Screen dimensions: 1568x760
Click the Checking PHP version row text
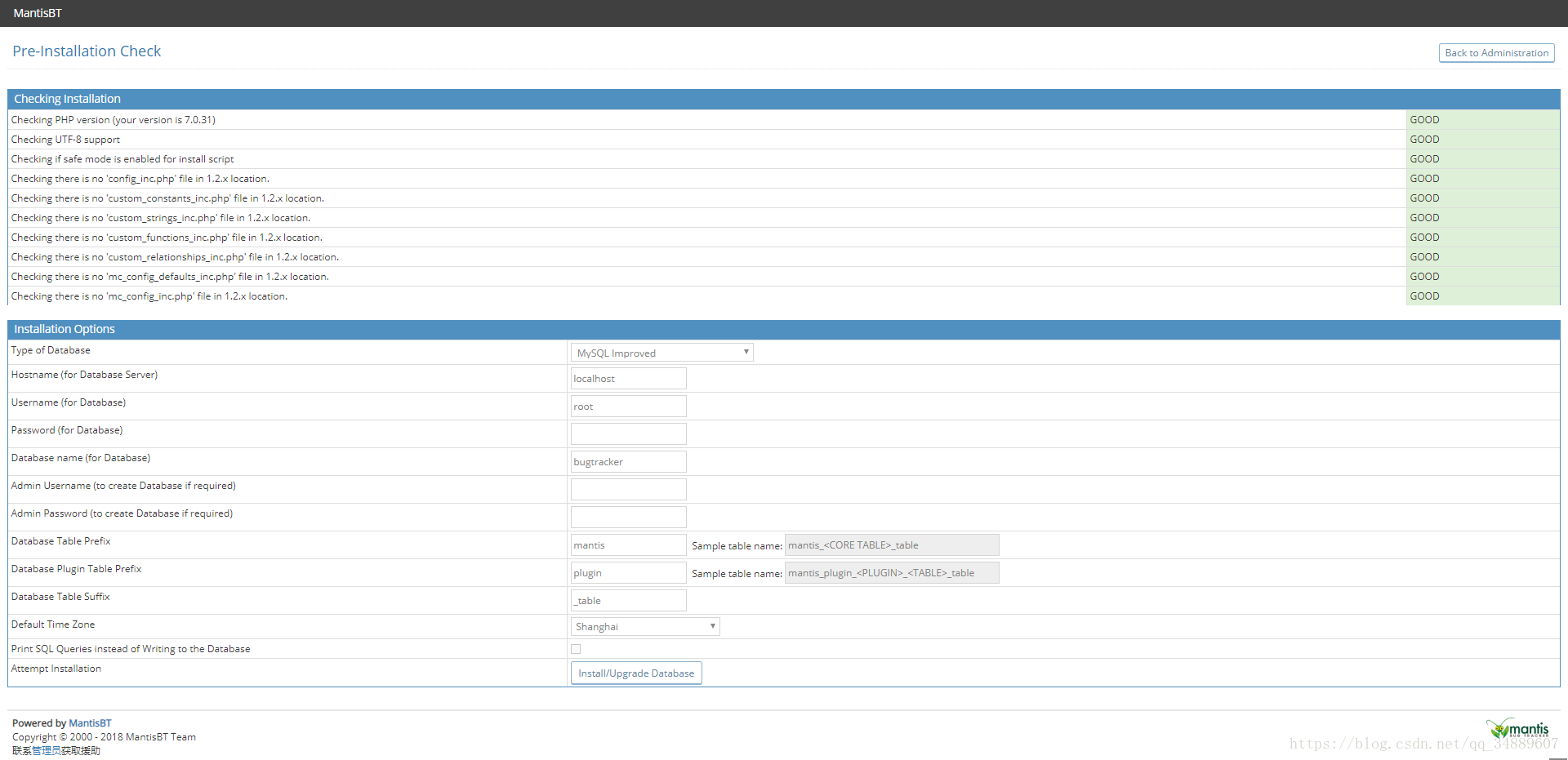click(114, 120)
